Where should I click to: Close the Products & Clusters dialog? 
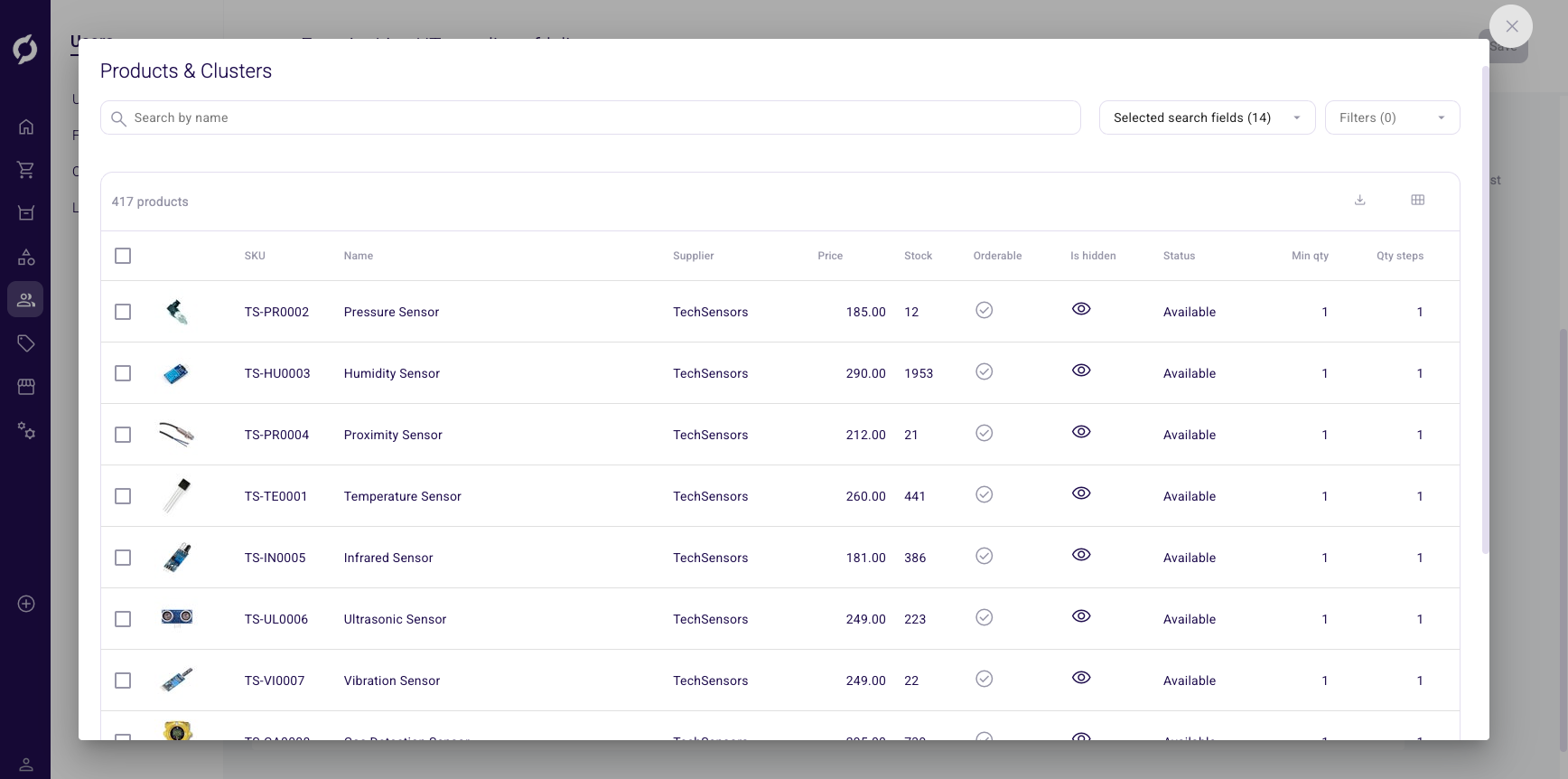tap(1511, 26)
